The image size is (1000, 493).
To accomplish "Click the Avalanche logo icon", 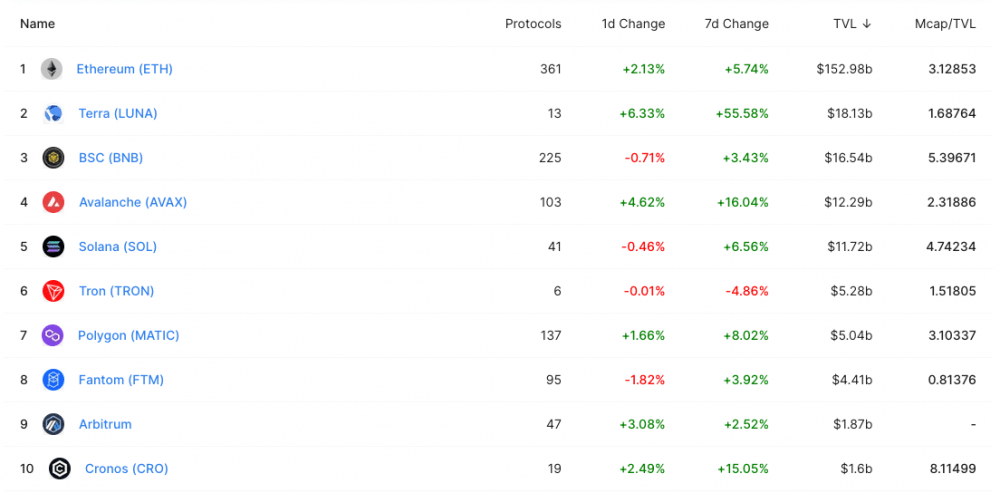I will pos(53,202).
